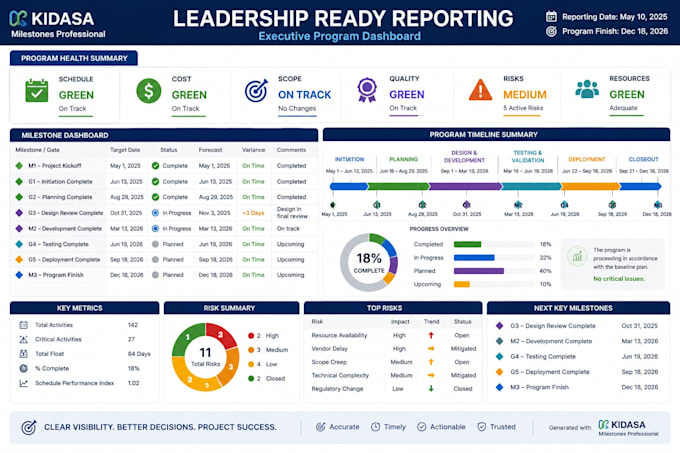Click the orange right arrow trend for Vendor Delay
Image resolution: width=680 pixels, height=453 pixels.
(x=431, y=349)
